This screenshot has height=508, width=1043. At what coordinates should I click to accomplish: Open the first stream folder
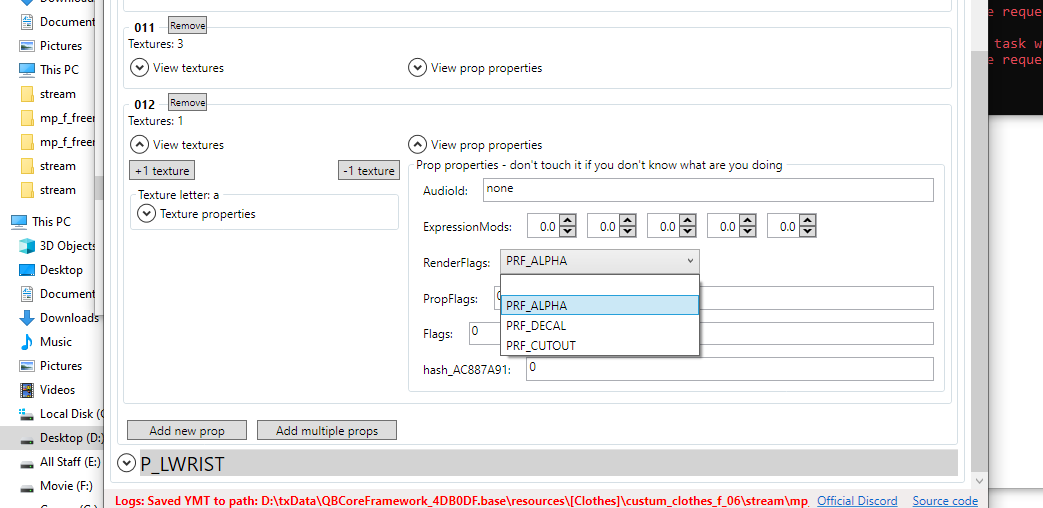[x=57, y=94]
